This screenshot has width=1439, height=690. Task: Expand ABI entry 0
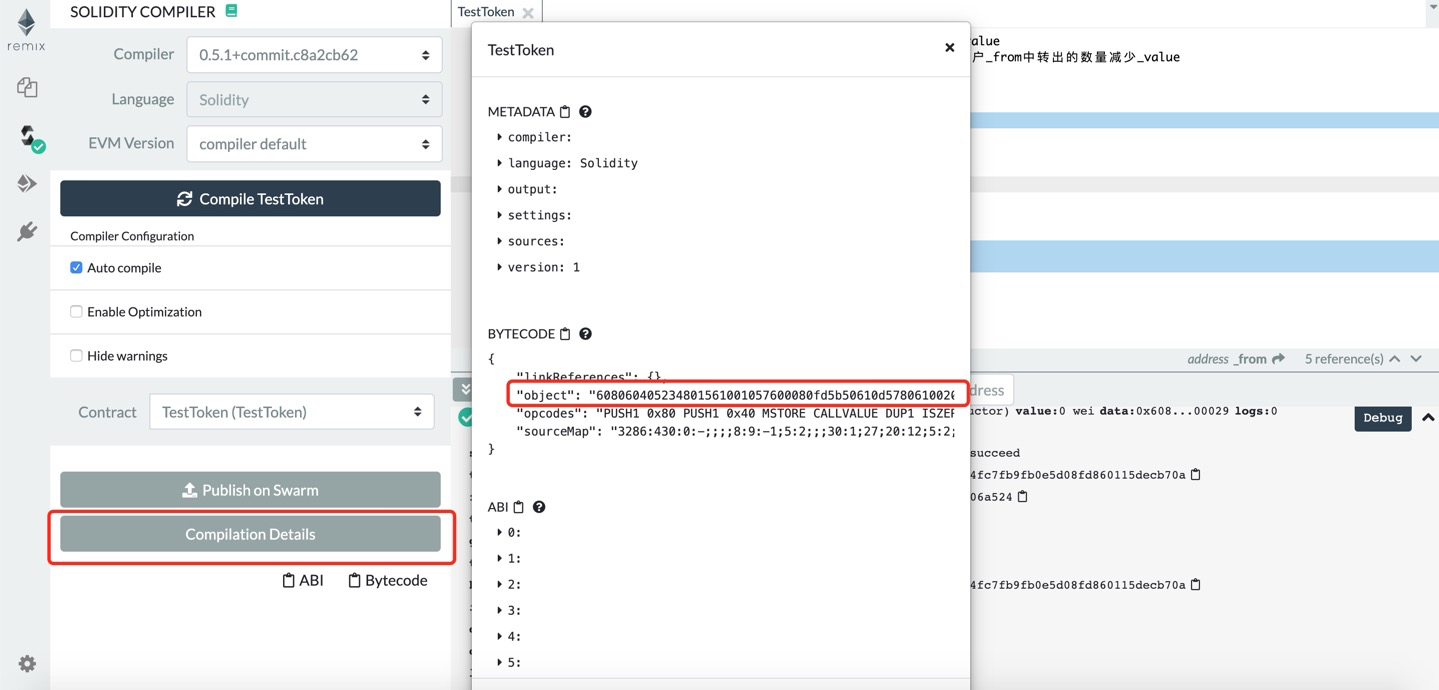tap(499, 532)
